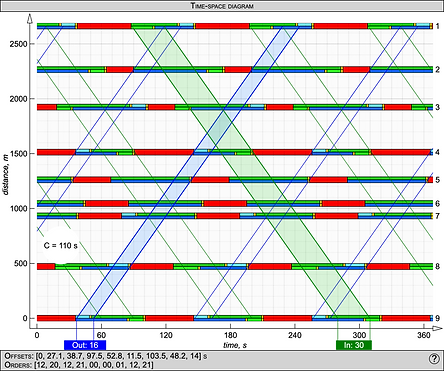
Task: Select intersection label 2 on right edge
Action: 438,70
